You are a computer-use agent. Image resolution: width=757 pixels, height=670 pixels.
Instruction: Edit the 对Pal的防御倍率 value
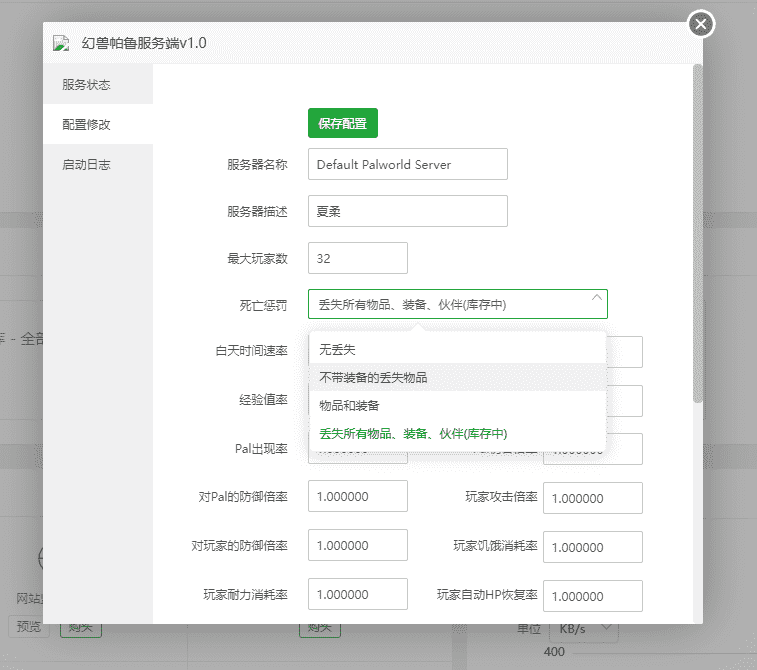tap(358, 496)
